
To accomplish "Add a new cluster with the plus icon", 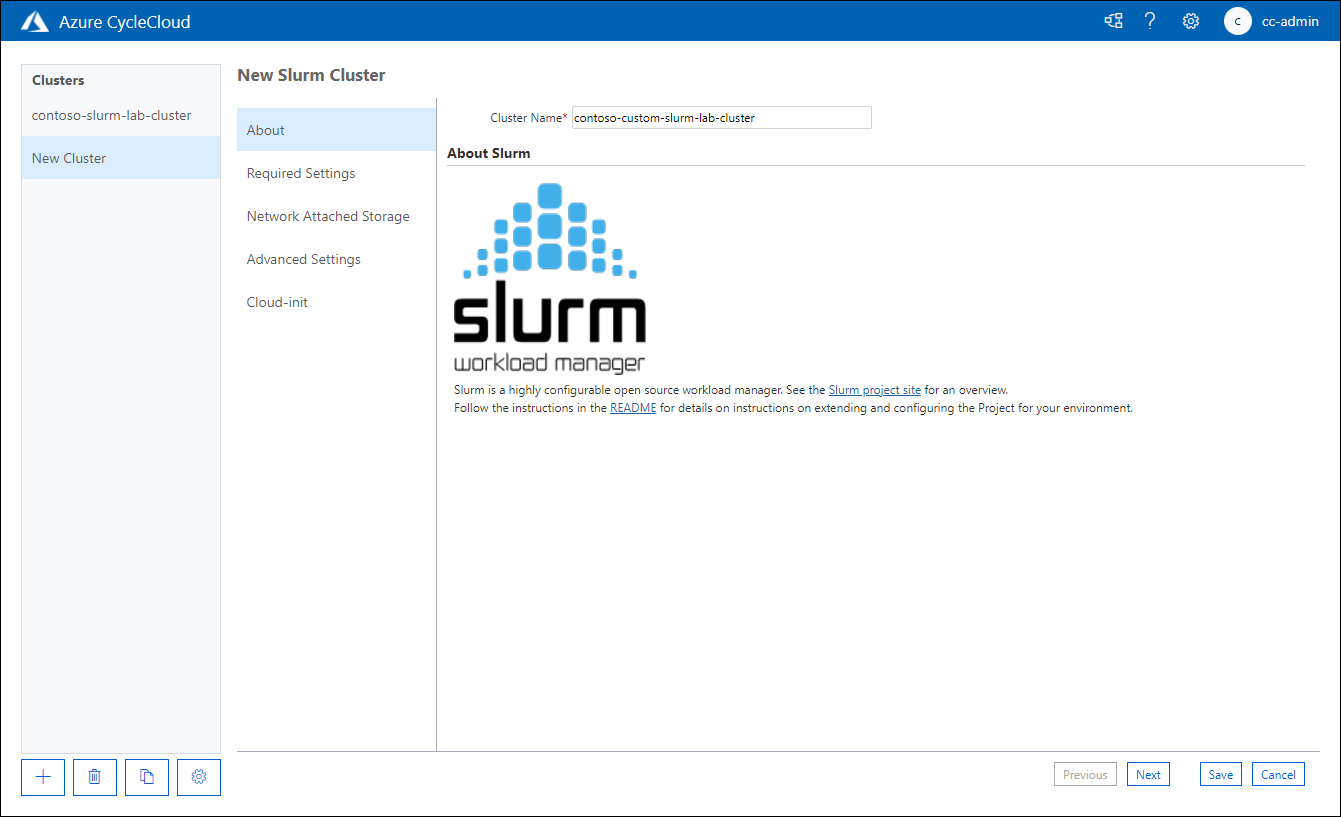I will 42,777.
